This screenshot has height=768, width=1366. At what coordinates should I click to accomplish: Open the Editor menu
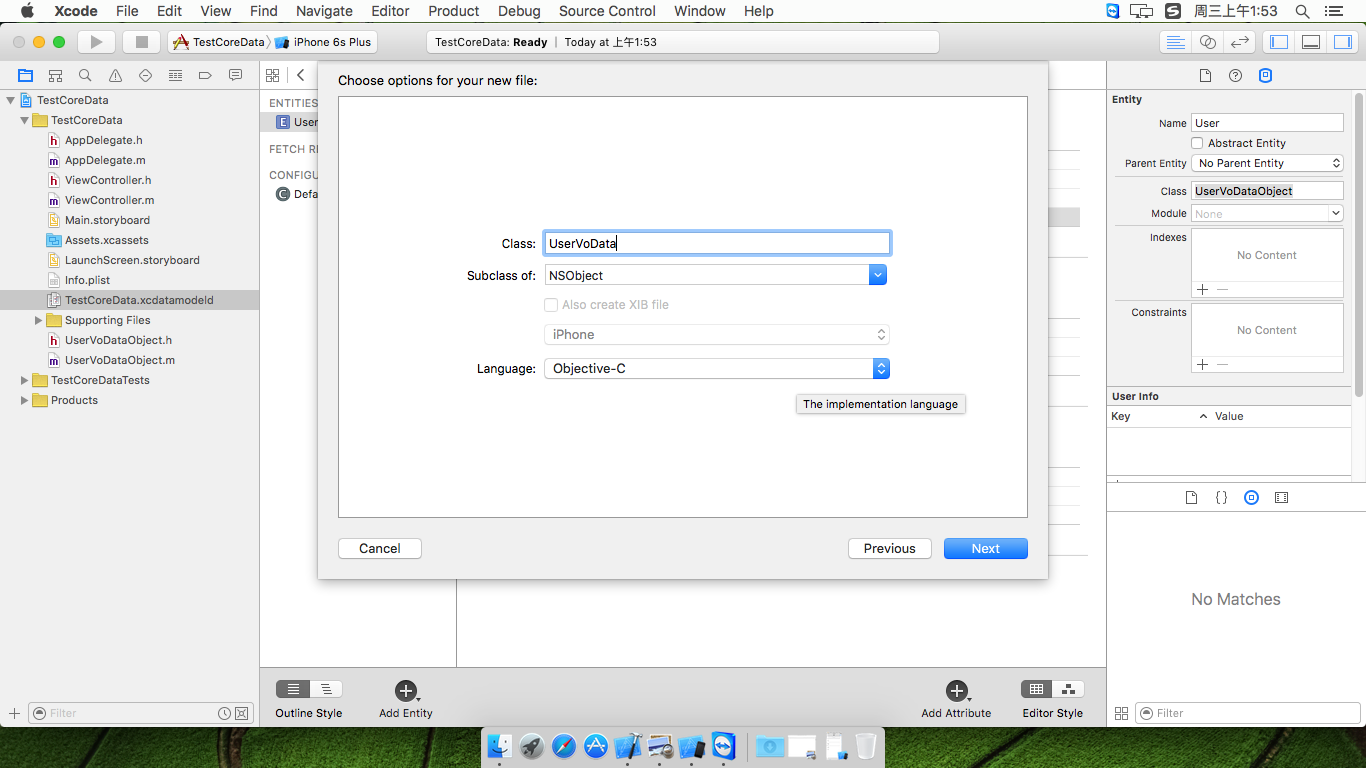390,11
